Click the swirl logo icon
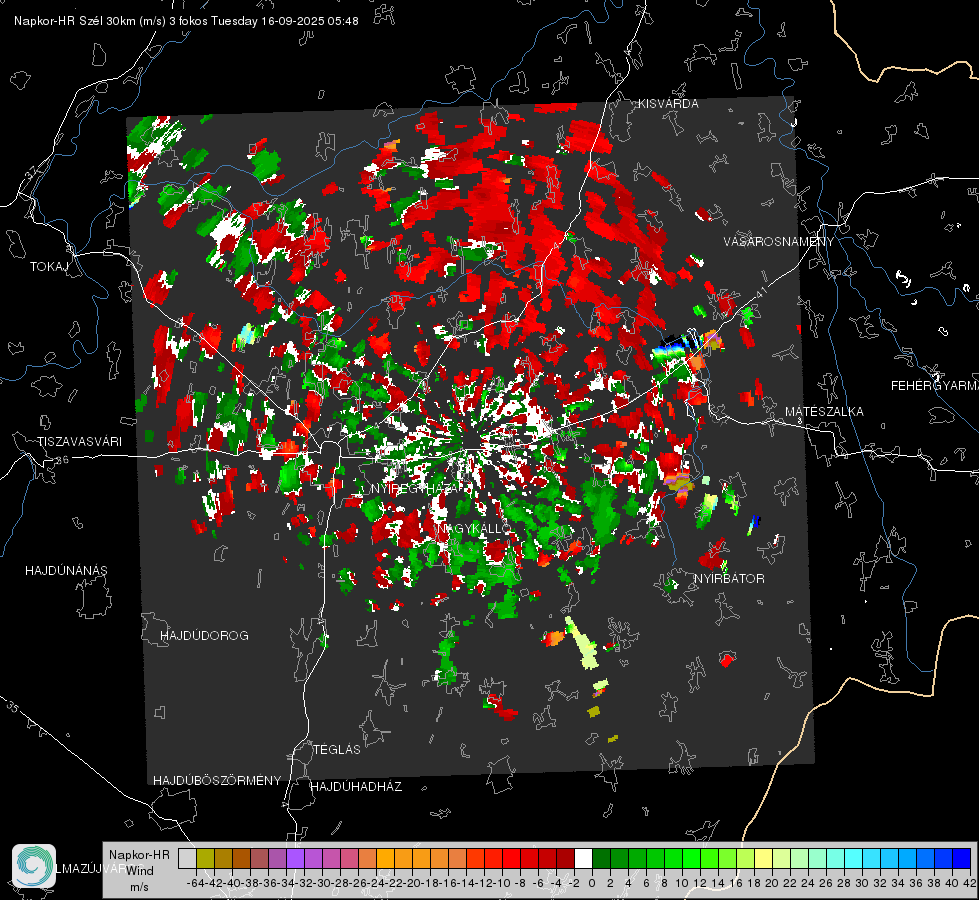 pyautogui.click(x=34, y=866)
